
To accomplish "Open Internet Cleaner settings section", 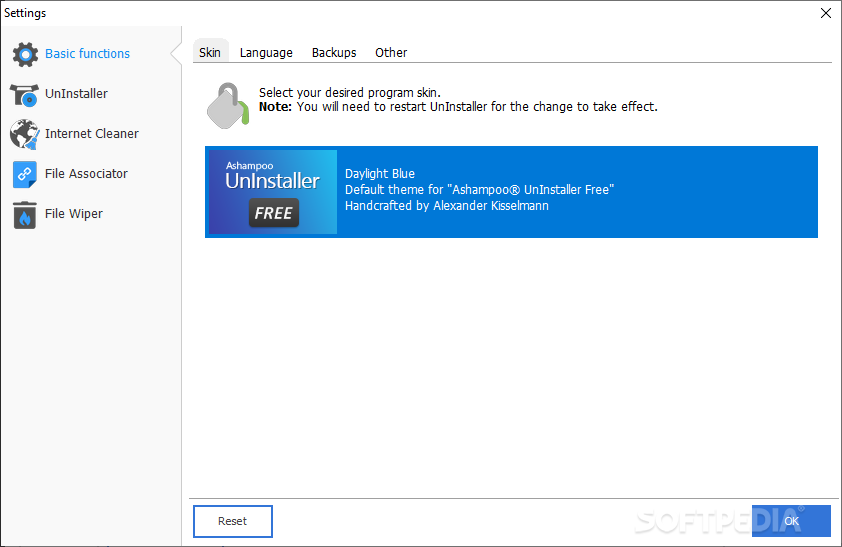I will pos(92,134).
